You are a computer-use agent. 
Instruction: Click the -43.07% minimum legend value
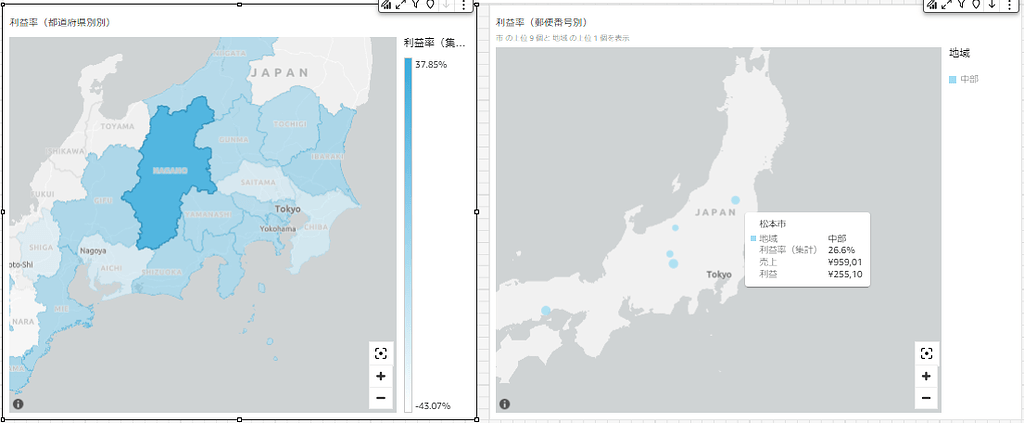(432, 406)
